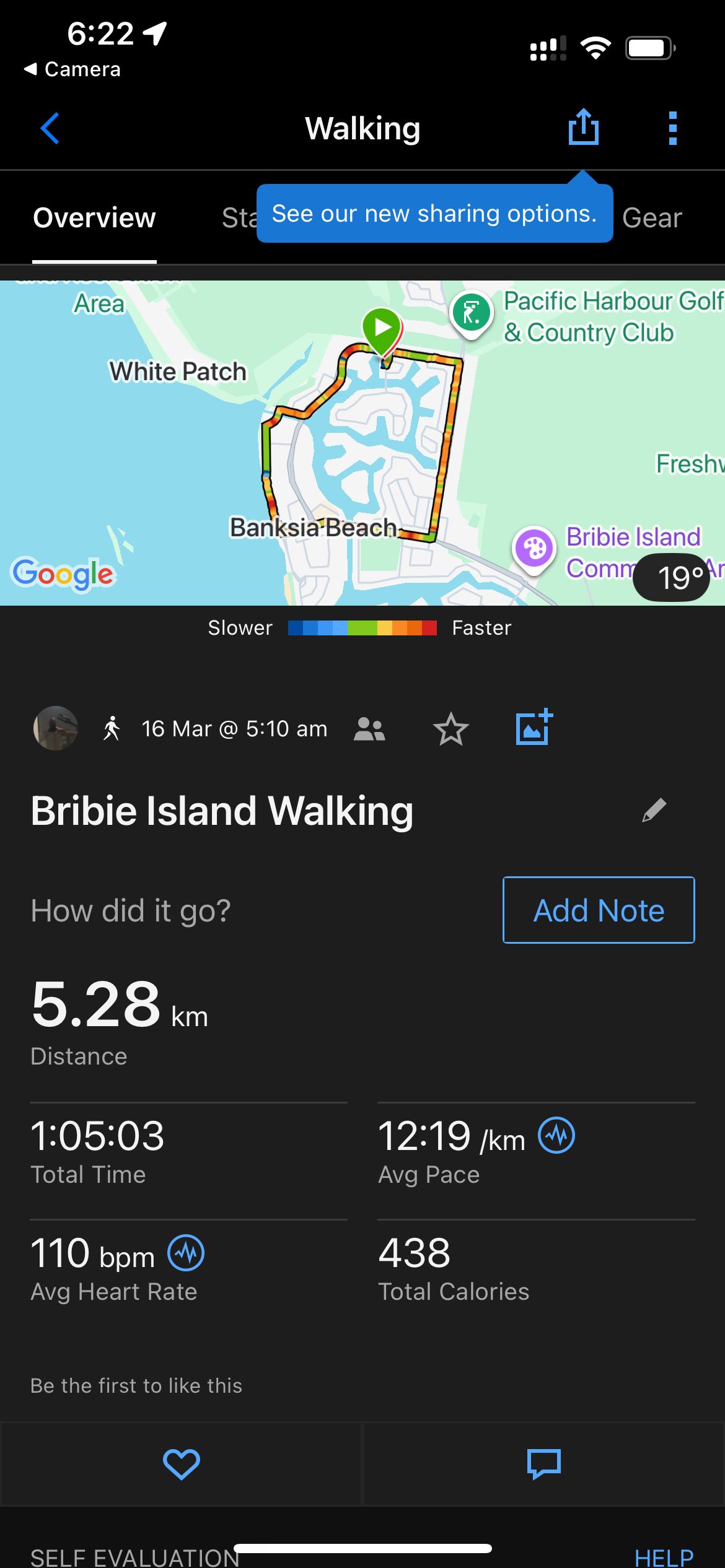Tap the Avg Heart Rate insight icon
725x1568 pixels.
pyautogui.click(x=186, y=1253)
